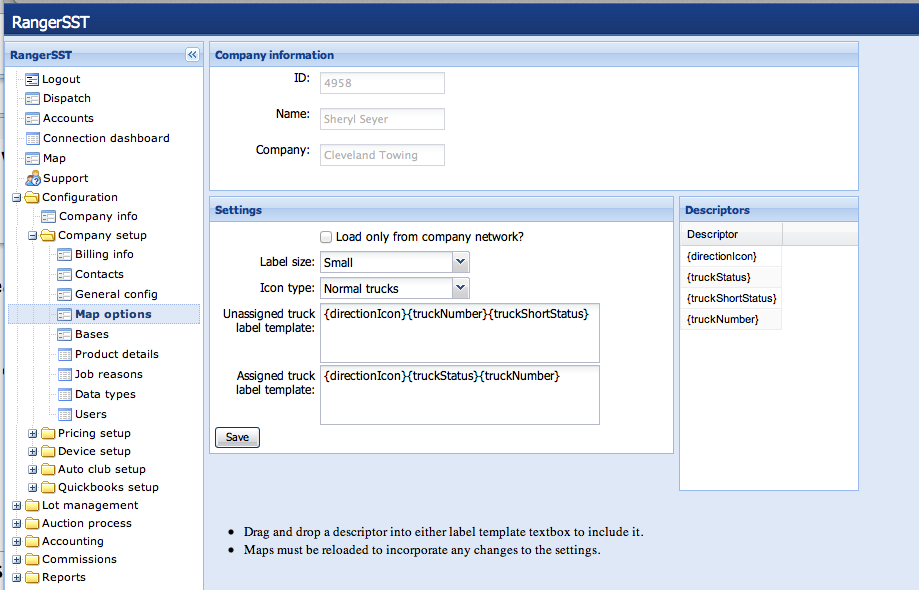This screenshot has width=919, height=590.
Task: Click the Billing info page icon
Action: (65, 254)
